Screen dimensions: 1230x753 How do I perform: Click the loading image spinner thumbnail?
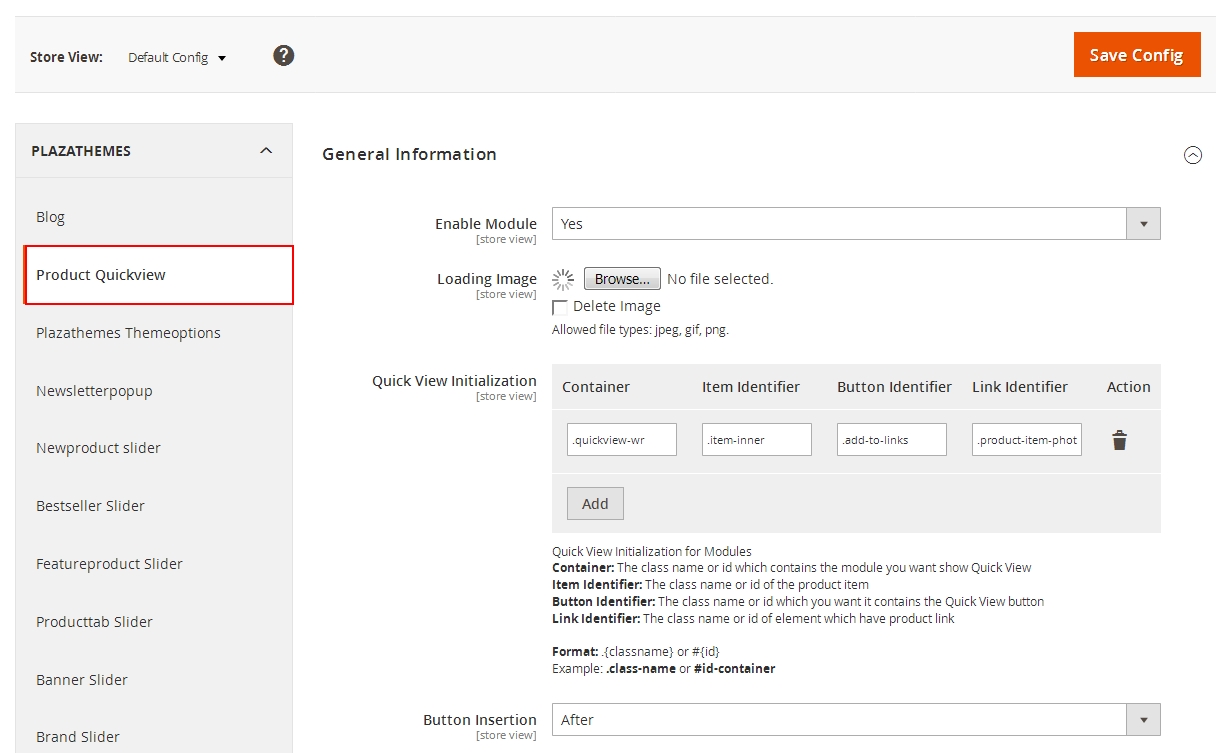[x=563, y=279]
